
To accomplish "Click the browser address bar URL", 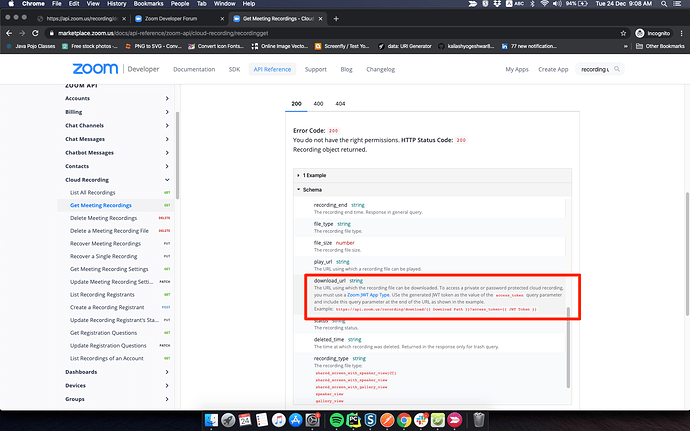I will [163, 33].
